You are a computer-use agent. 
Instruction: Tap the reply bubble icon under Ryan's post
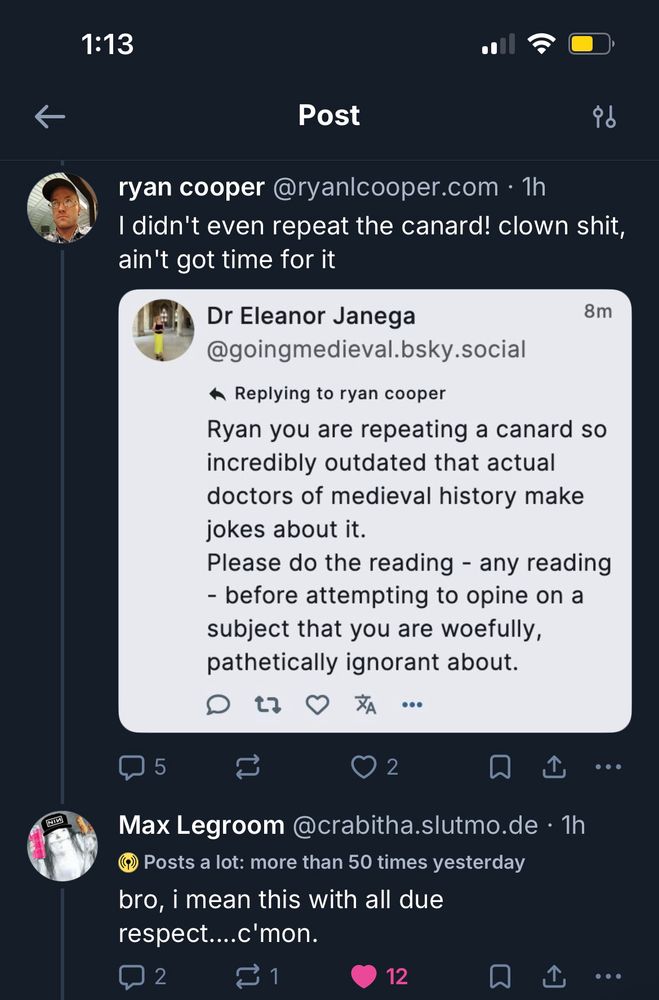pos(131,766)
